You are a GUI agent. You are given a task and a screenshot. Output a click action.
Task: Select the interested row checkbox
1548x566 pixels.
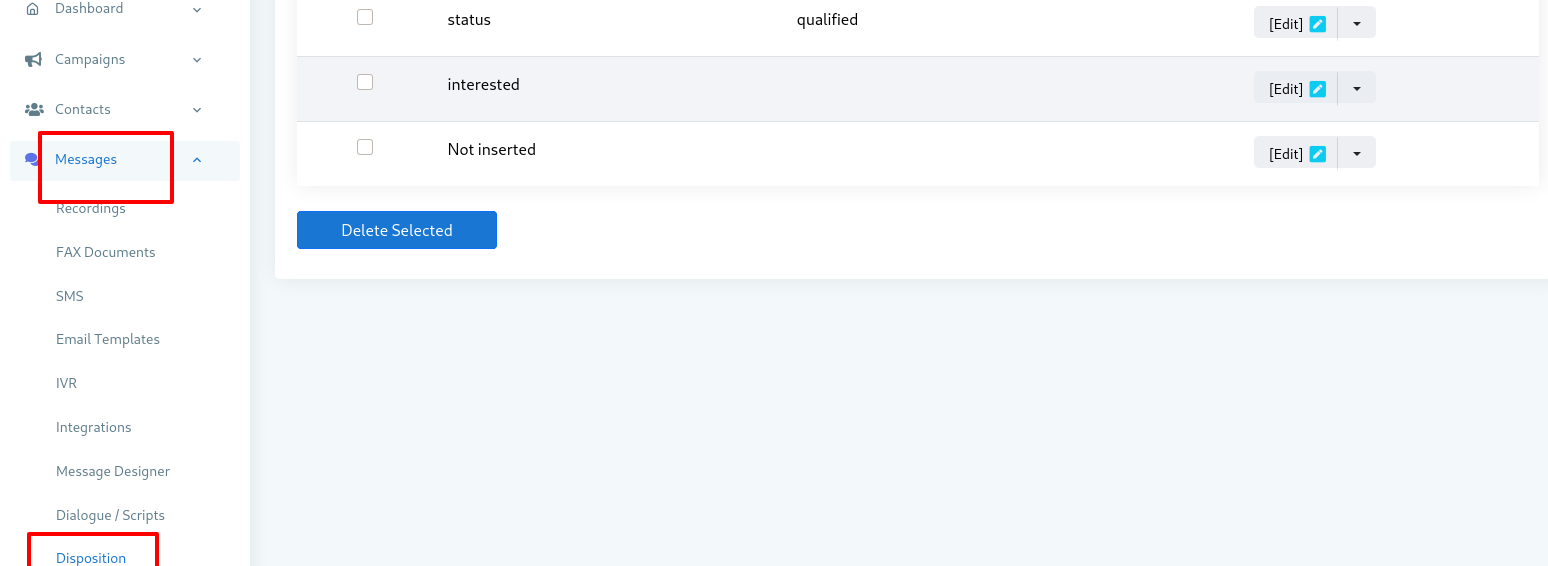[x=365, y=82]
